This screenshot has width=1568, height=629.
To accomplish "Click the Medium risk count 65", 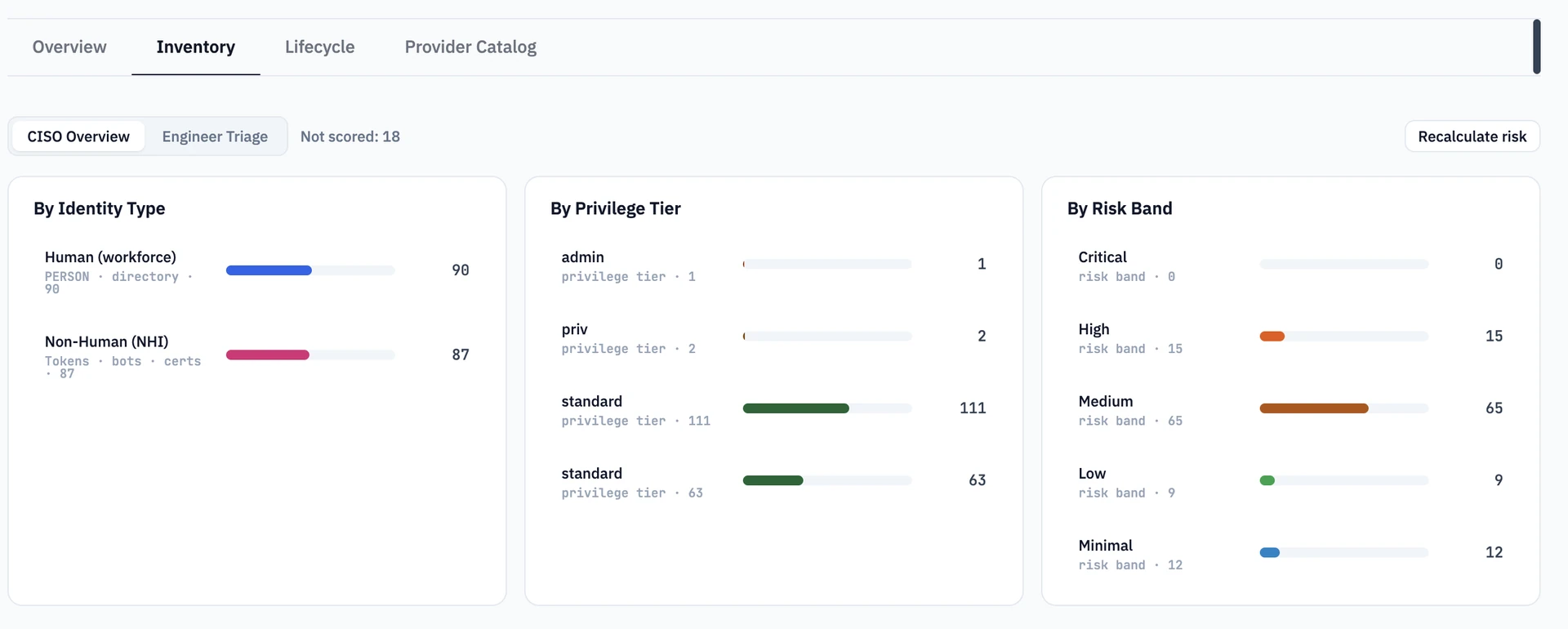I will tap(1494, 408).
